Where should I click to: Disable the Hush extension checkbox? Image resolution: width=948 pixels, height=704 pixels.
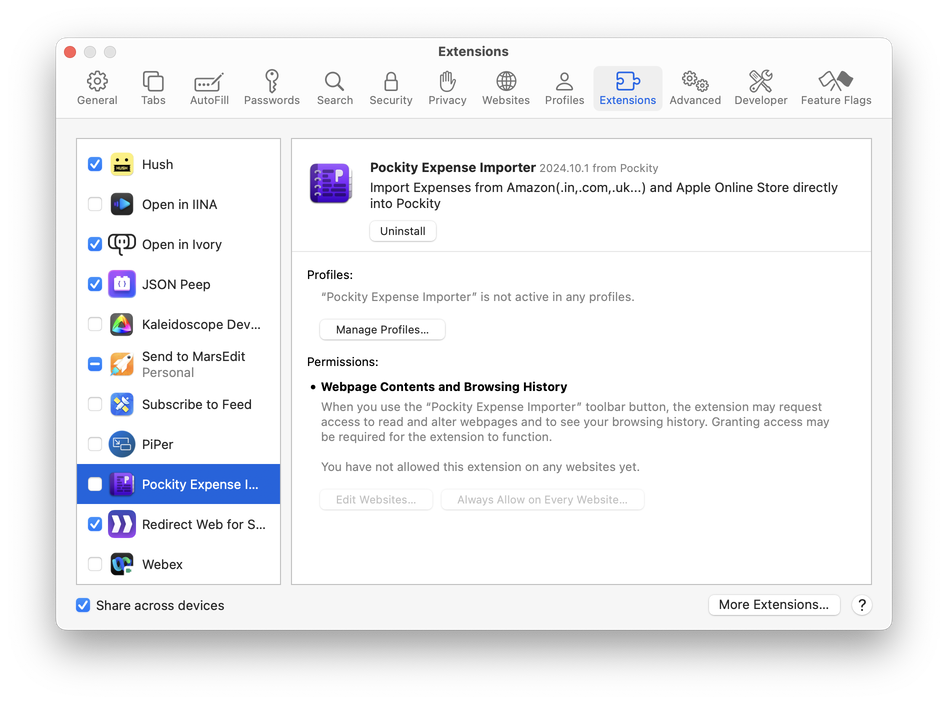point(95,165)
